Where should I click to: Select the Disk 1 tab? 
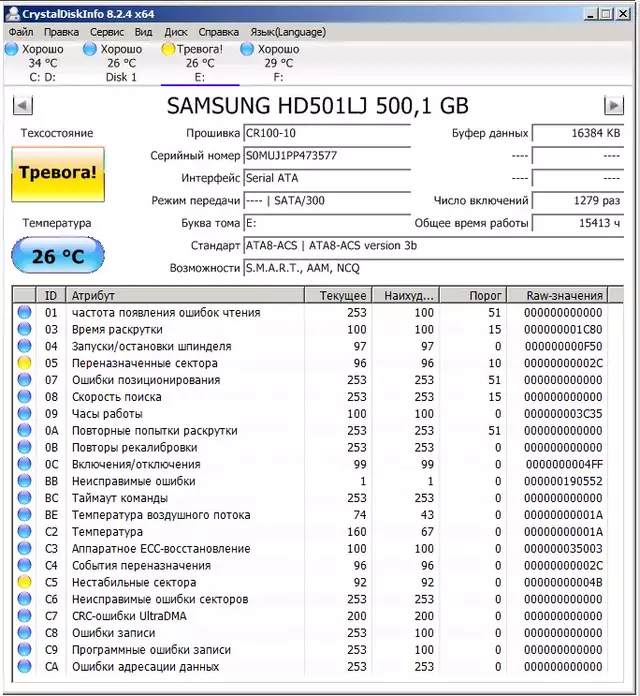pos(121,63)
